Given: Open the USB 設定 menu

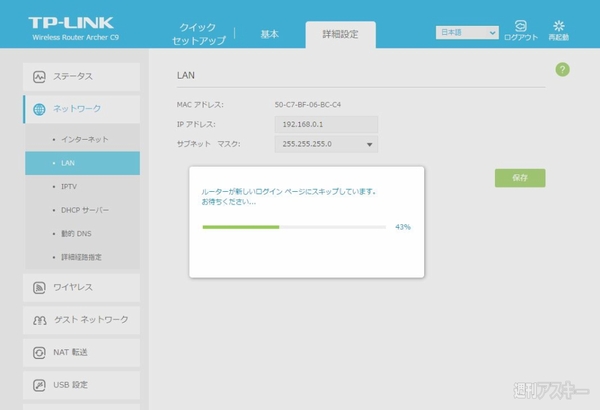Looking at the screenshot, I should coord(82,385).
